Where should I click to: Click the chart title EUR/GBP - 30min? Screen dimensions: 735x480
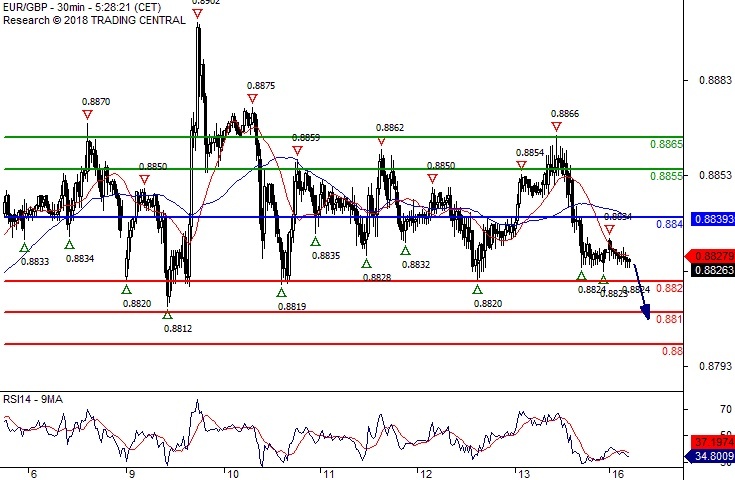coord(47,8)
